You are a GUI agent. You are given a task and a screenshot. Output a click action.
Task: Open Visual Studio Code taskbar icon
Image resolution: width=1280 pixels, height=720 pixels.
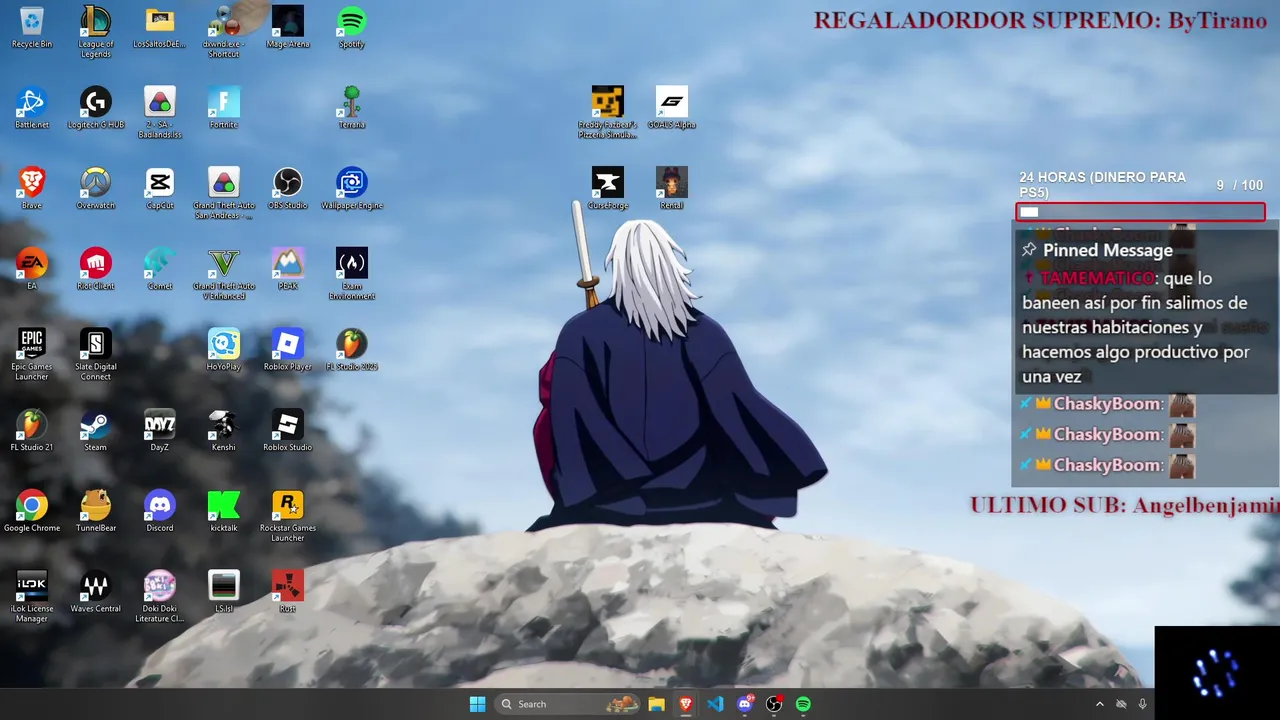click(x=715, y=704)
